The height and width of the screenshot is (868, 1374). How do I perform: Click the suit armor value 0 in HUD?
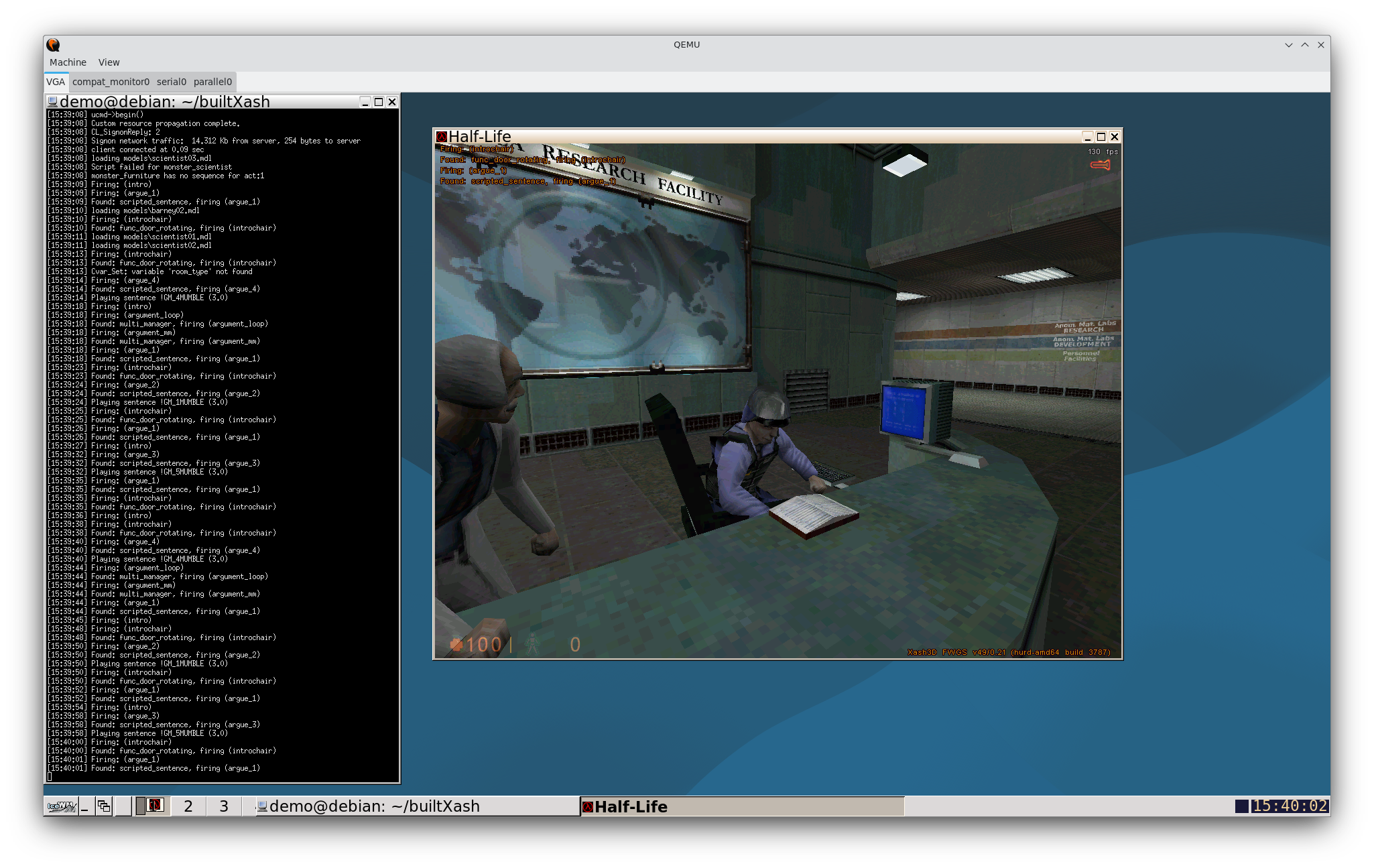[575, 645]
